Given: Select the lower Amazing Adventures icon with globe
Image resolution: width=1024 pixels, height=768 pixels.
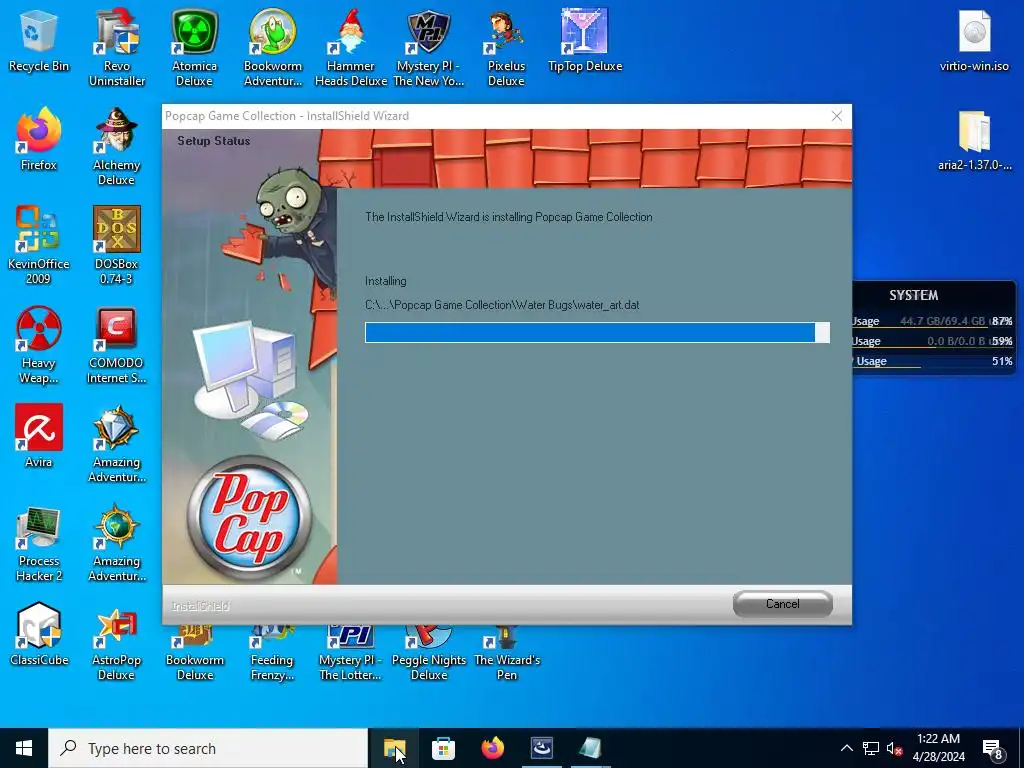Looking at the screenshot, I should pos(116,543).
